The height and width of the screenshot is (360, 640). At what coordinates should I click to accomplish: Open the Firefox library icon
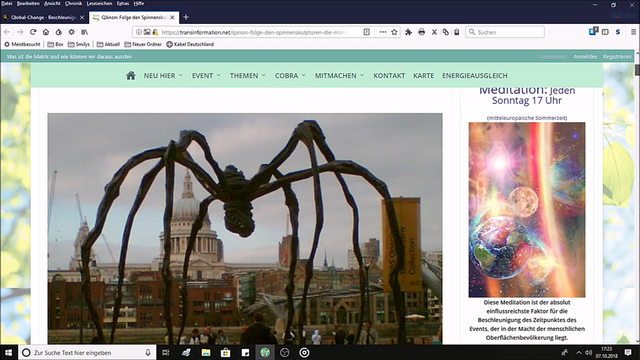[84, 32]
